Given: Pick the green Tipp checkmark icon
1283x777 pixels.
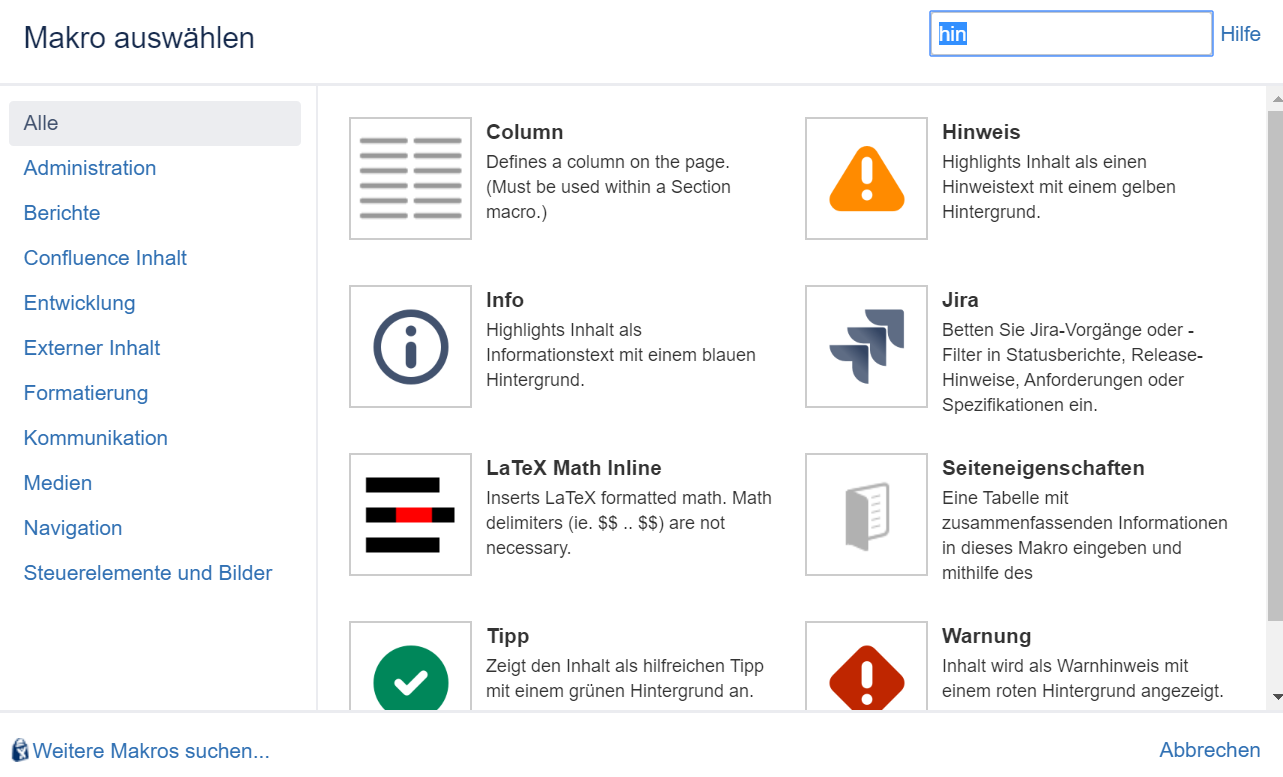Looking at the screenshot, I should pyautogui.click(x=410, y=670).
